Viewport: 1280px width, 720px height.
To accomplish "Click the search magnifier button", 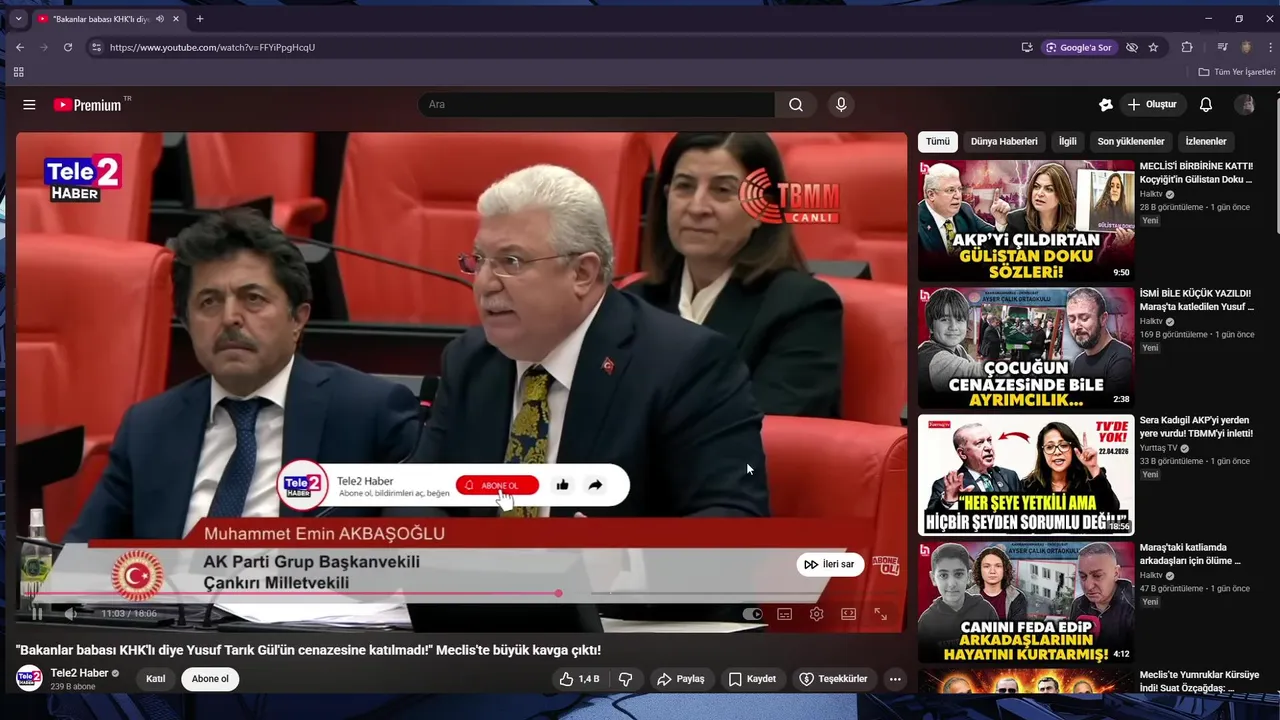I will pos(796,105).
